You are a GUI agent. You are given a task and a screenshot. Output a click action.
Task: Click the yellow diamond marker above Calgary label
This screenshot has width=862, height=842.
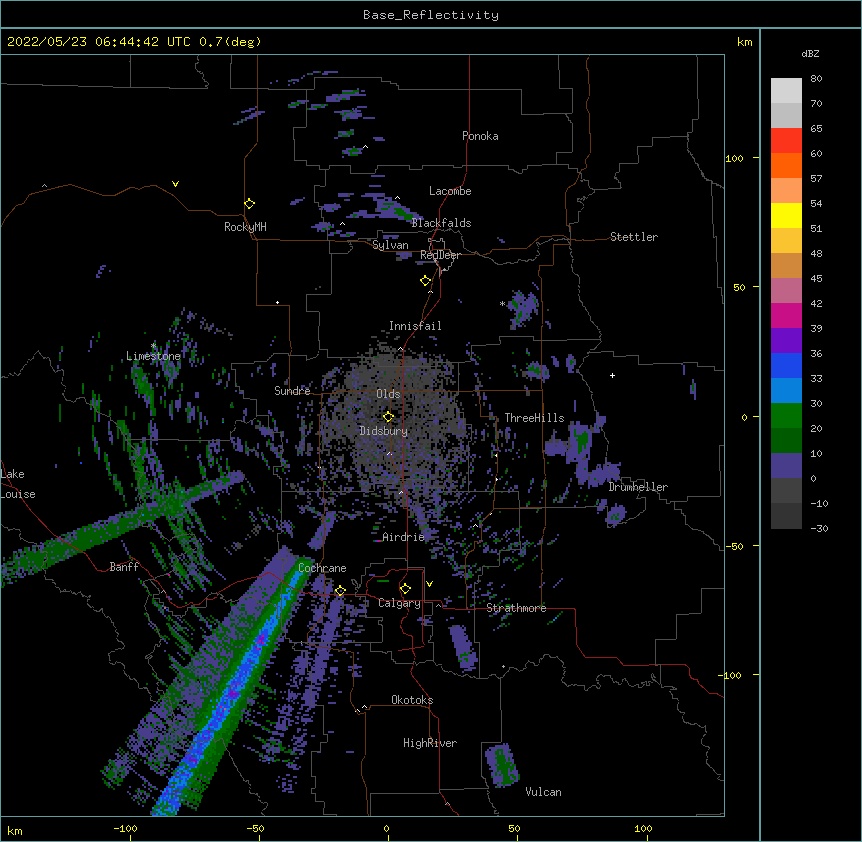click(x=405, y=589)
